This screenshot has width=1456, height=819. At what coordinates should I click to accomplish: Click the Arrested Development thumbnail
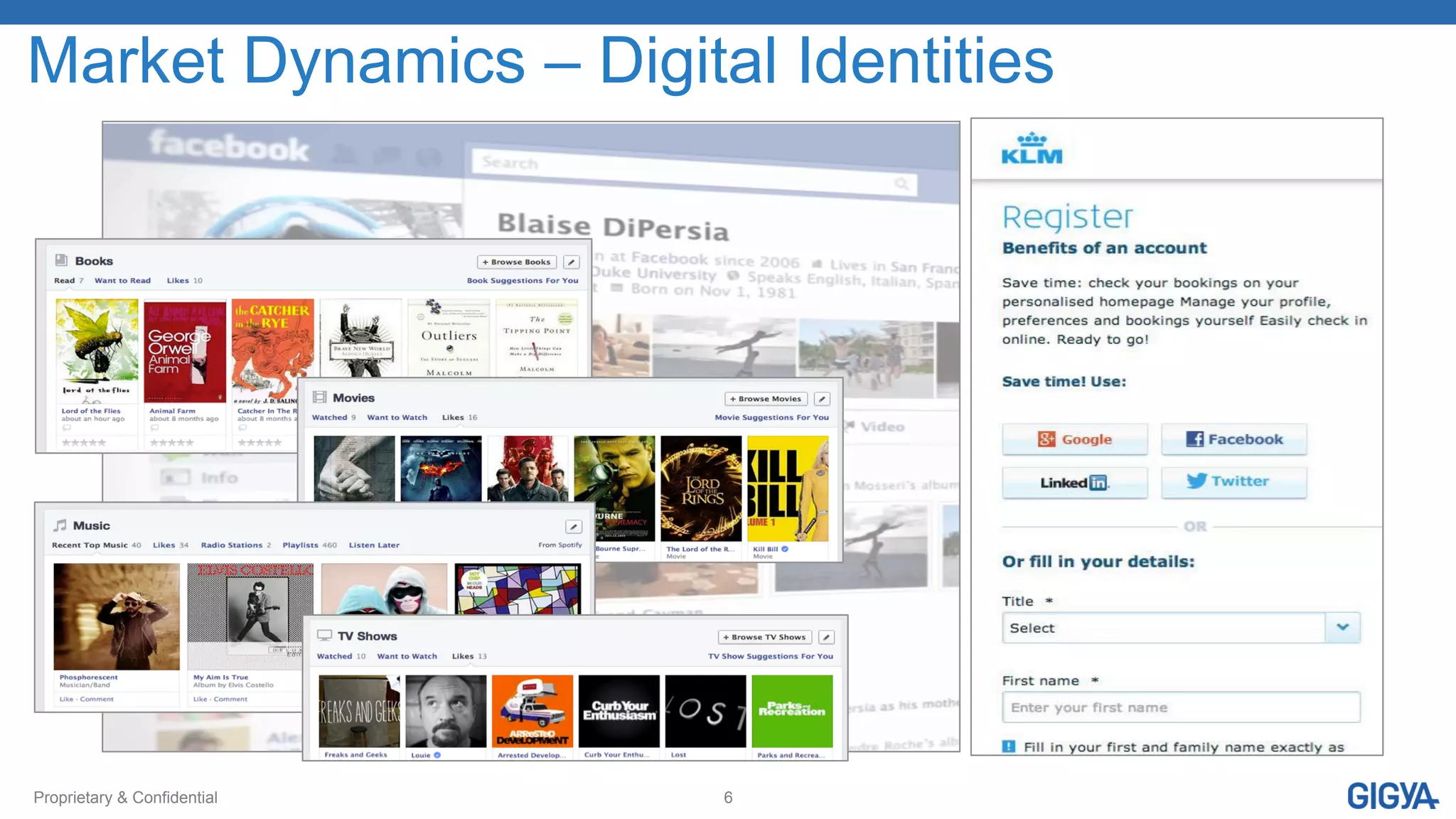(532, 711)
